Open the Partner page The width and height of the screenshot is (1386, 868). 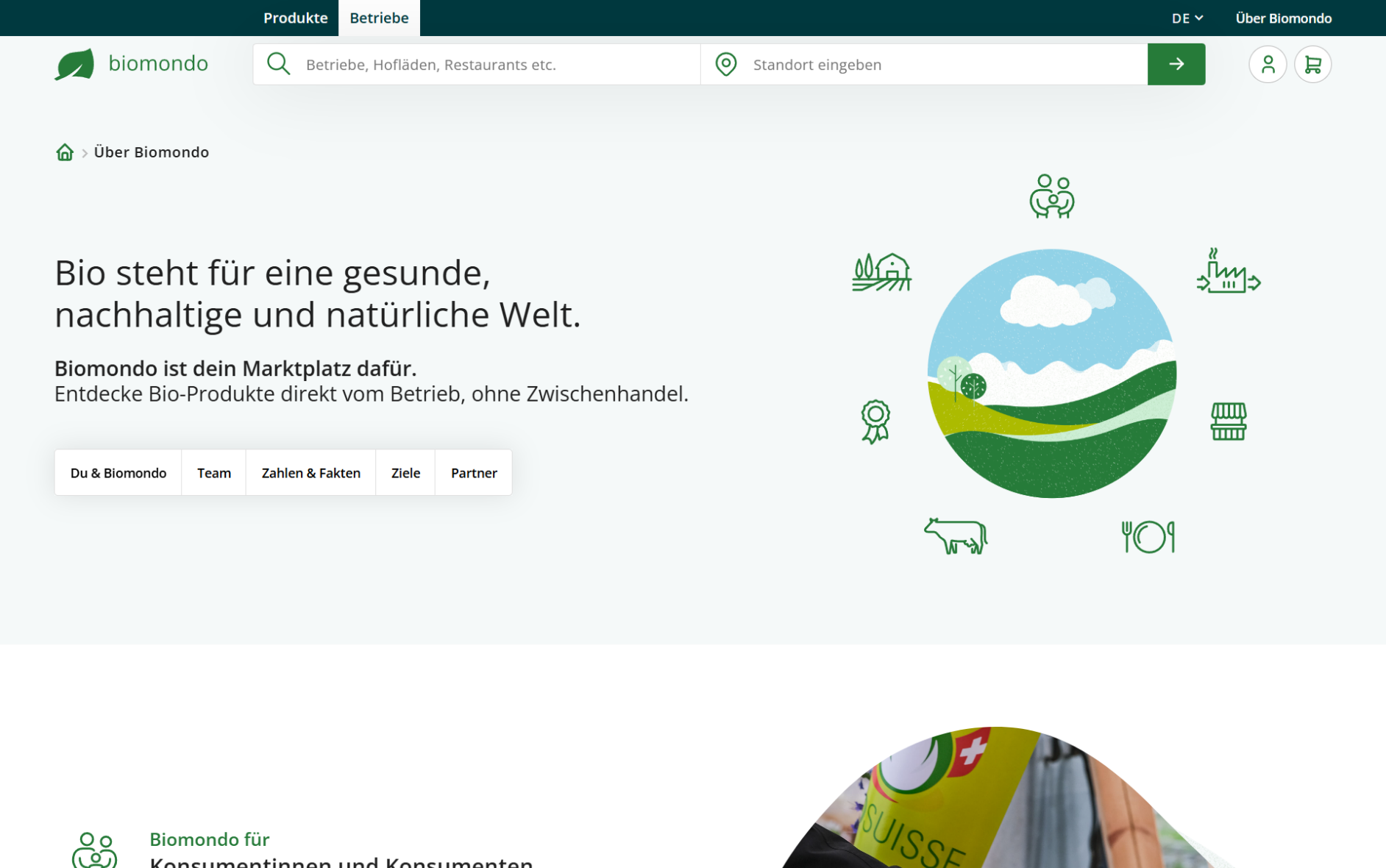pyautogui.click(x=473, y=472)
